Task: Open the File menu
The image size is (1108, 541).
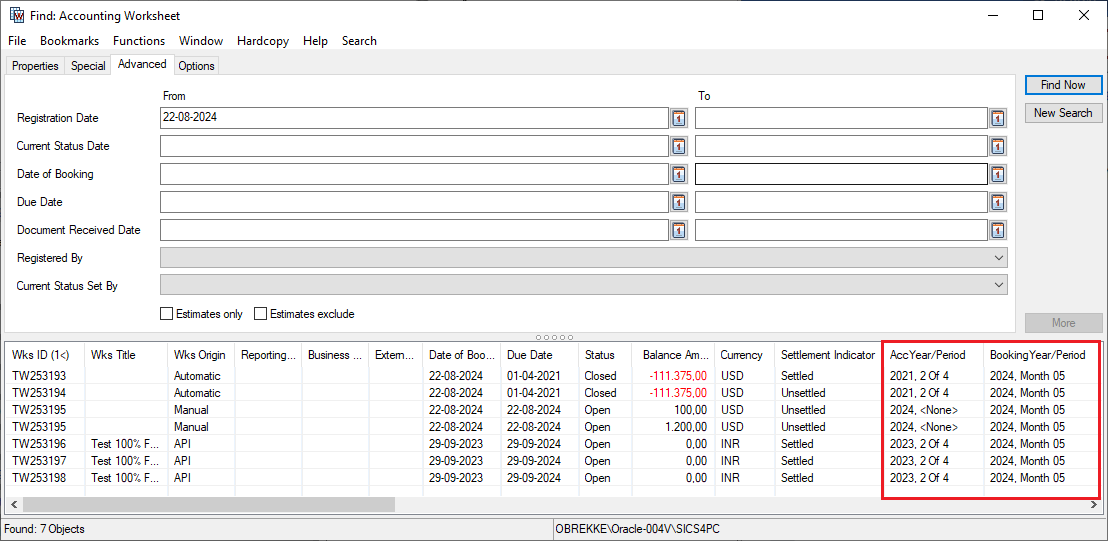Action: (x=17, y=41)
